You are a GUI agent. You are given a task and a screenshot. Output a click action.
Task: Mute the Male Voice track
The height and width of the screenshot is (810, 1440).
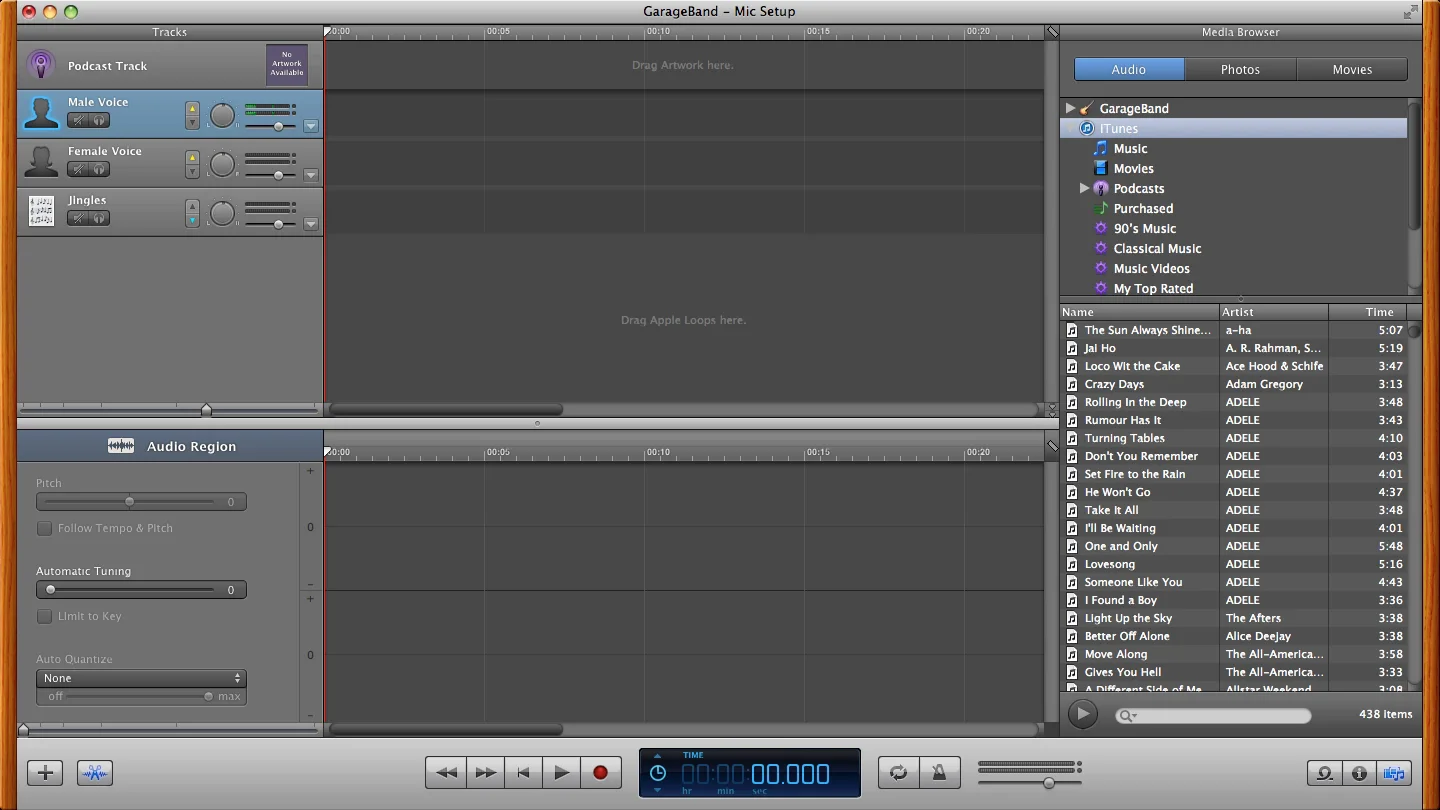pos(78,121)
